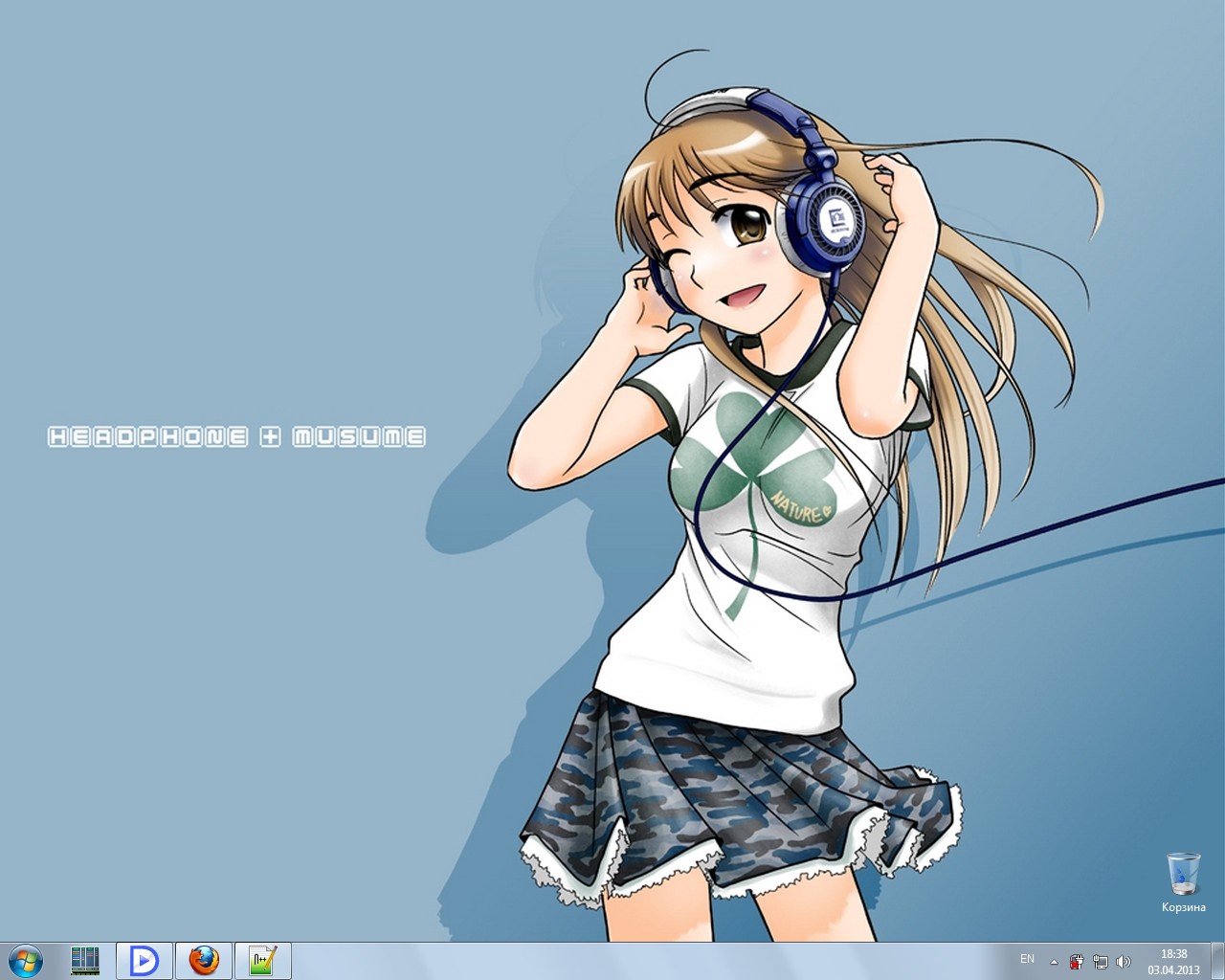
Task: Open the blue D media player taskbar button
Action: [x=145, y=960]
